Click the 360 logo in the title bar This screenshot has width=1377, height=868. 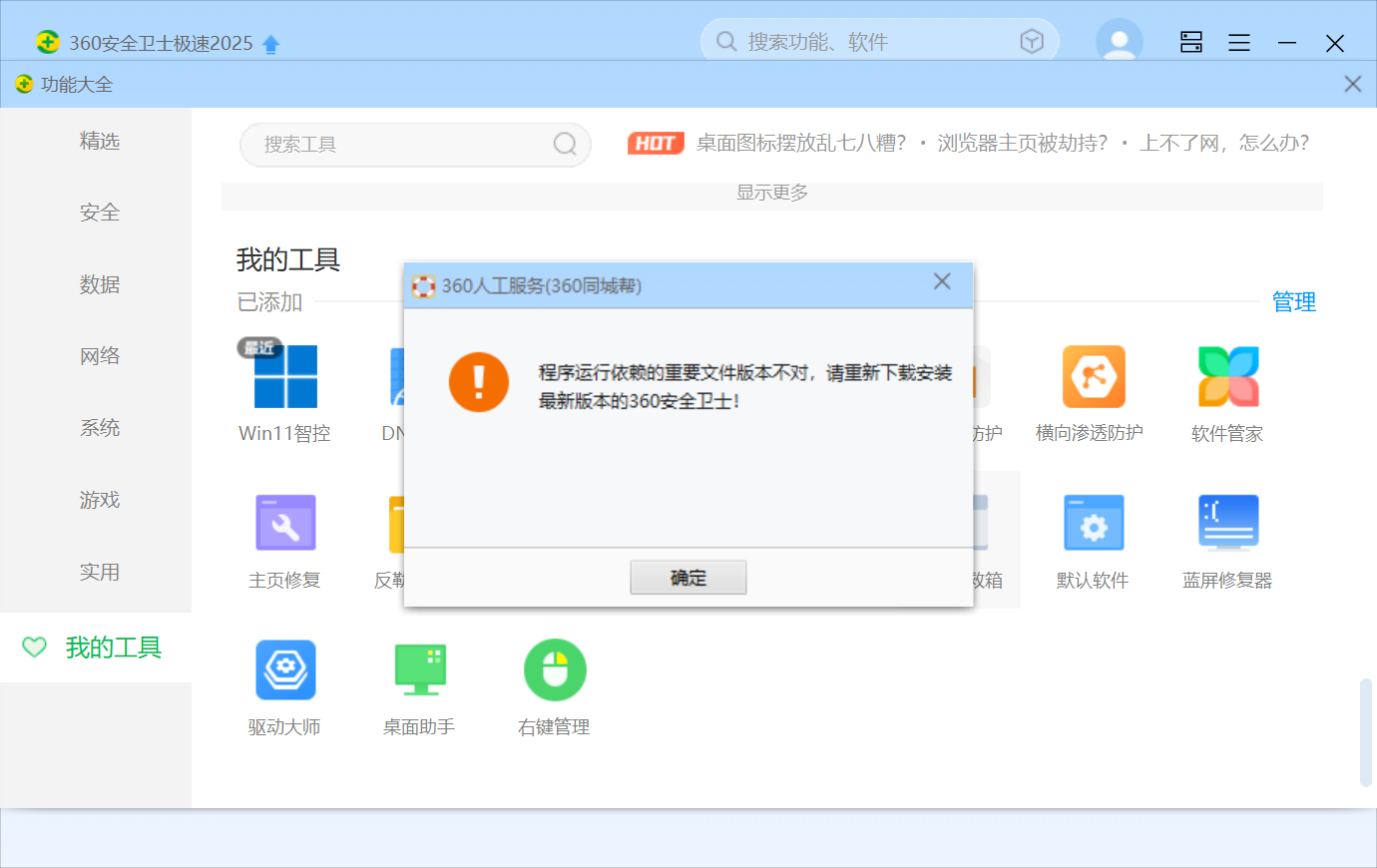tap(47, 42)
